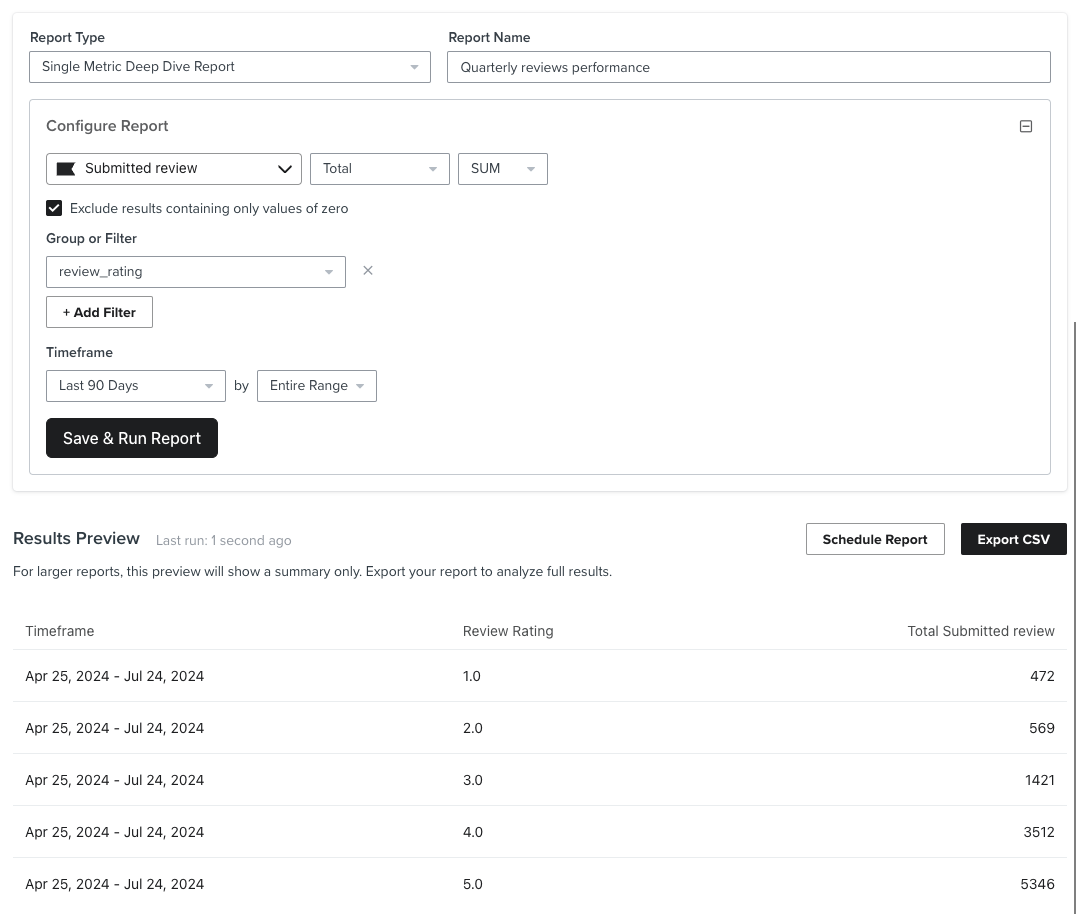Click the + Add Filter button
Screen dimensions: 1076x914
pos(99,312)
